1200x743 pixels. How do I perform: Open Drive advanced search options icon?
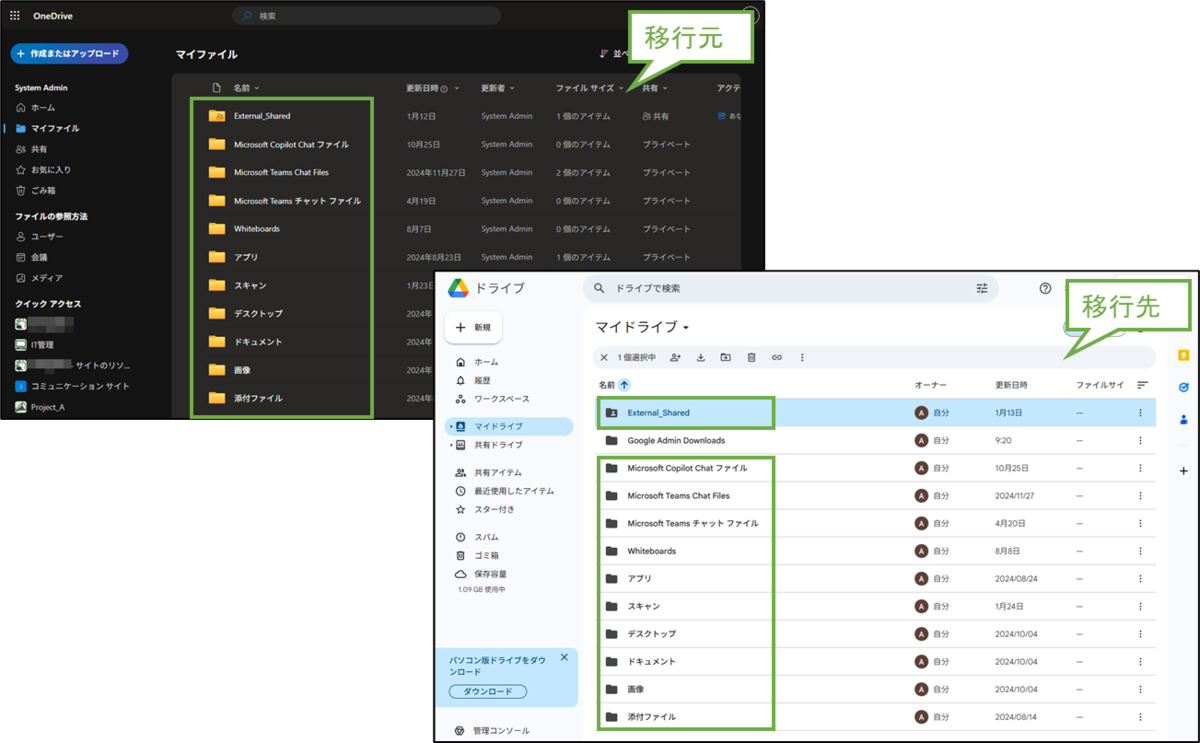point(982,288)
